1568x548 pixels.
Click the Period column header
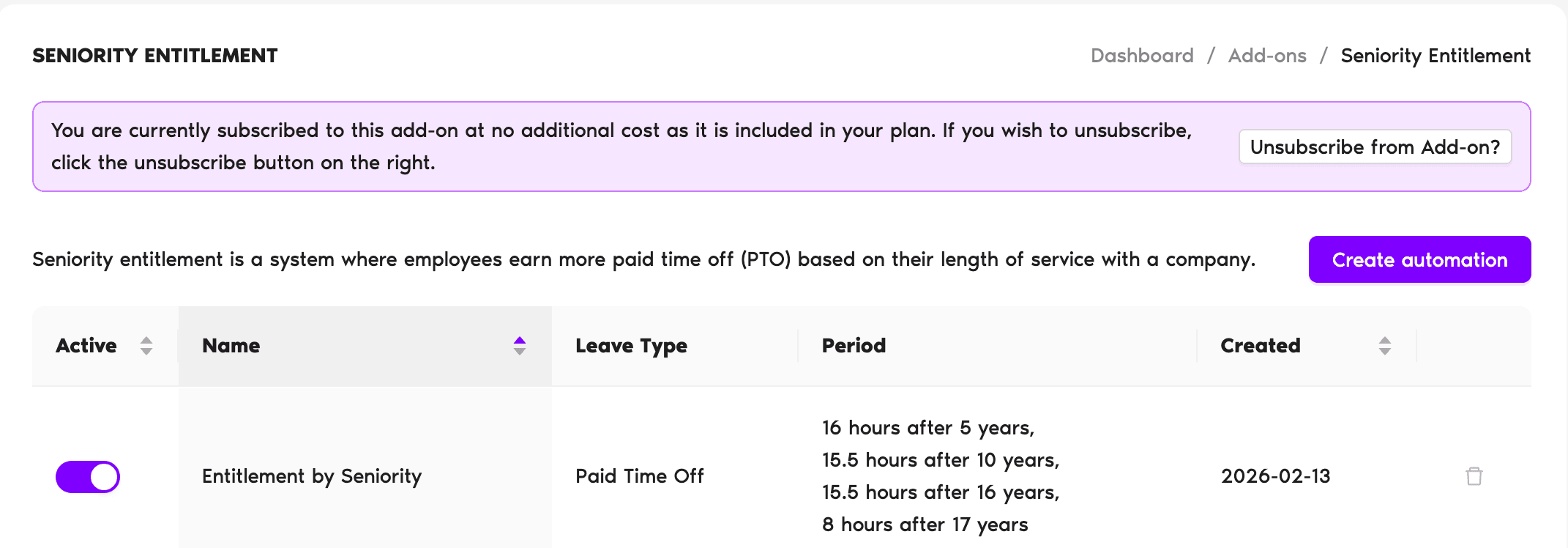pyautogui.click(x=854, y=346)
